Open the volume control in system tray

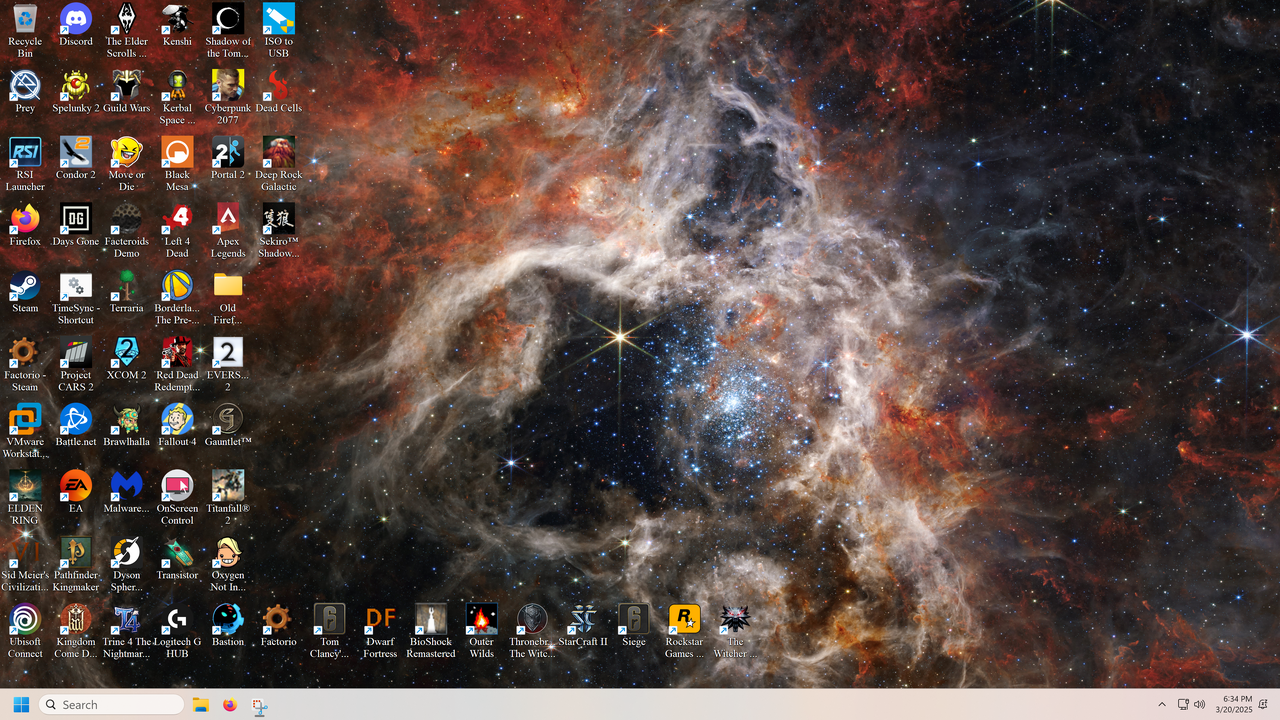(1199, 705)
